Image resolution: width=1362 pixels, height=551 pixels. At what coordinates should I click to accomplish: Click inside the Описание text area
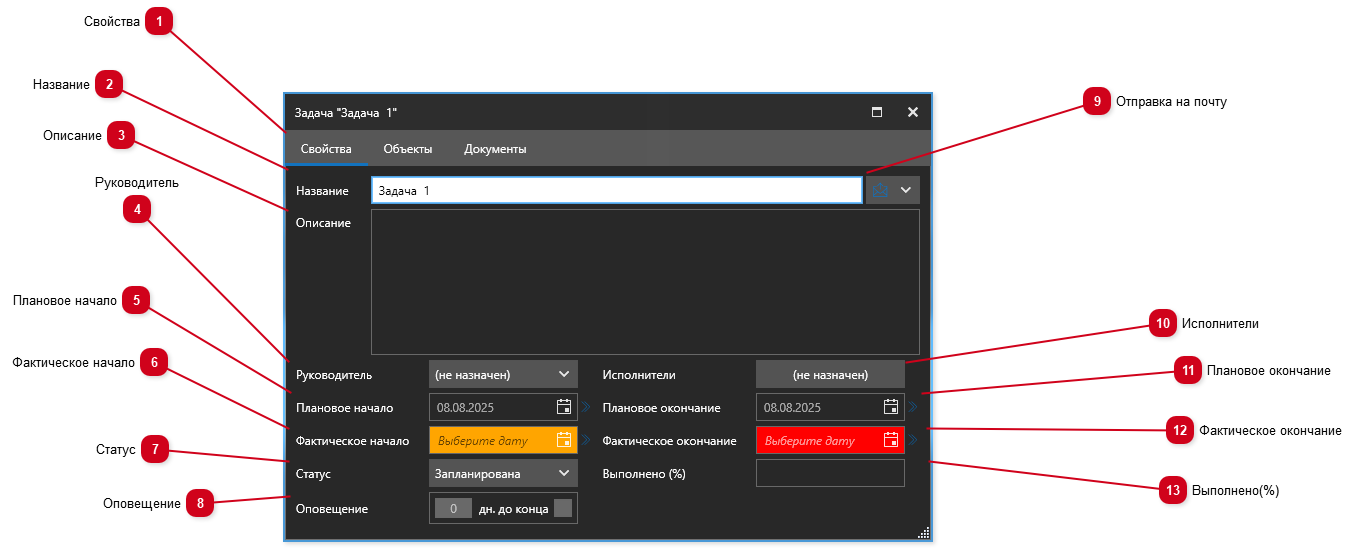645,281
